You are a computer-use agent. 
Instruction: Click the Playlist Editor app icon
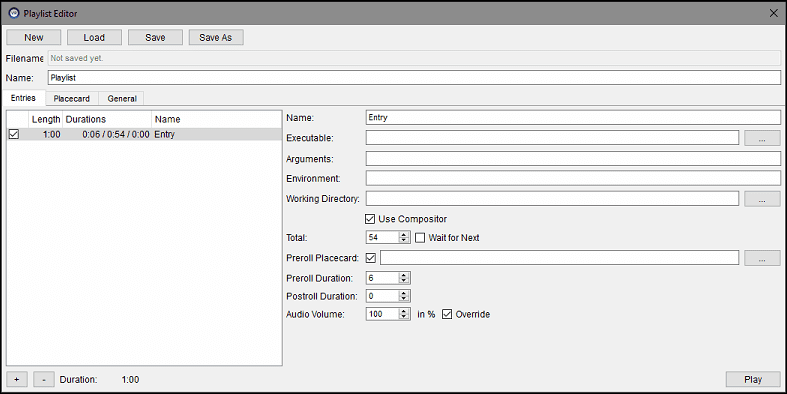(14, 13)
